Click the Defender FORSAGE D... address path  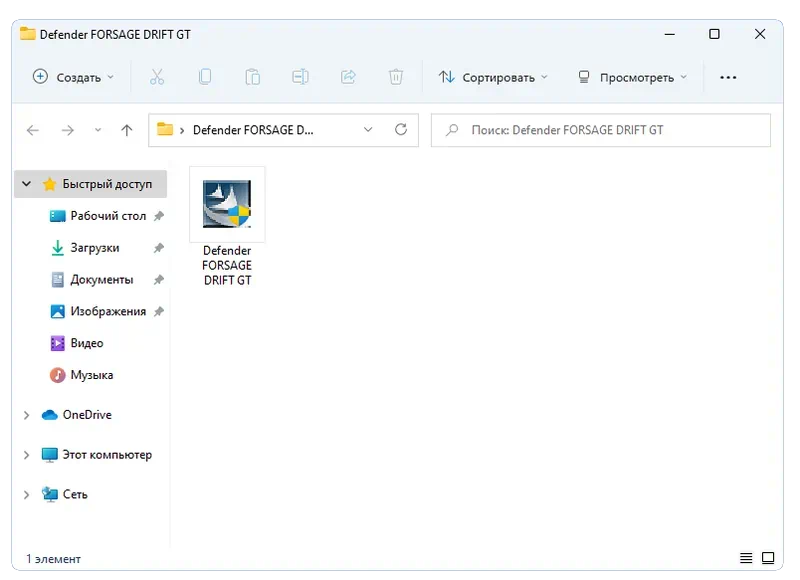pos(253,130)
